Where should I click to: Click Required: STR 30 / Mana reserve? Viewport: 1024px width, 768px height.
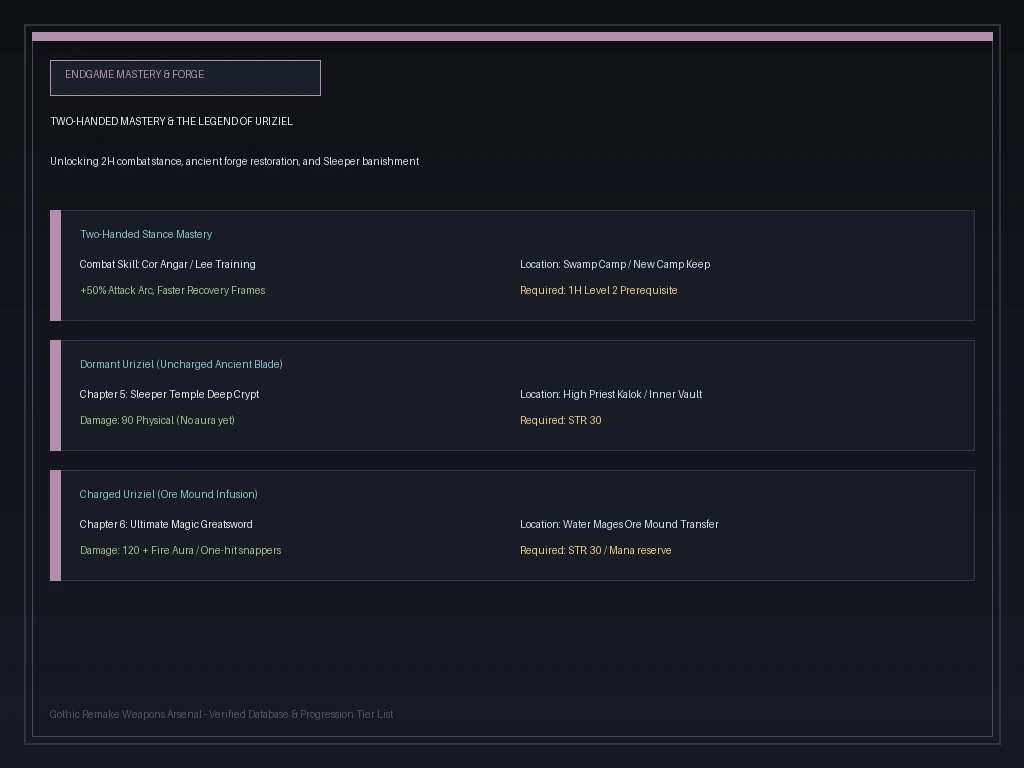pyautogui.click(x=596, y=551)
